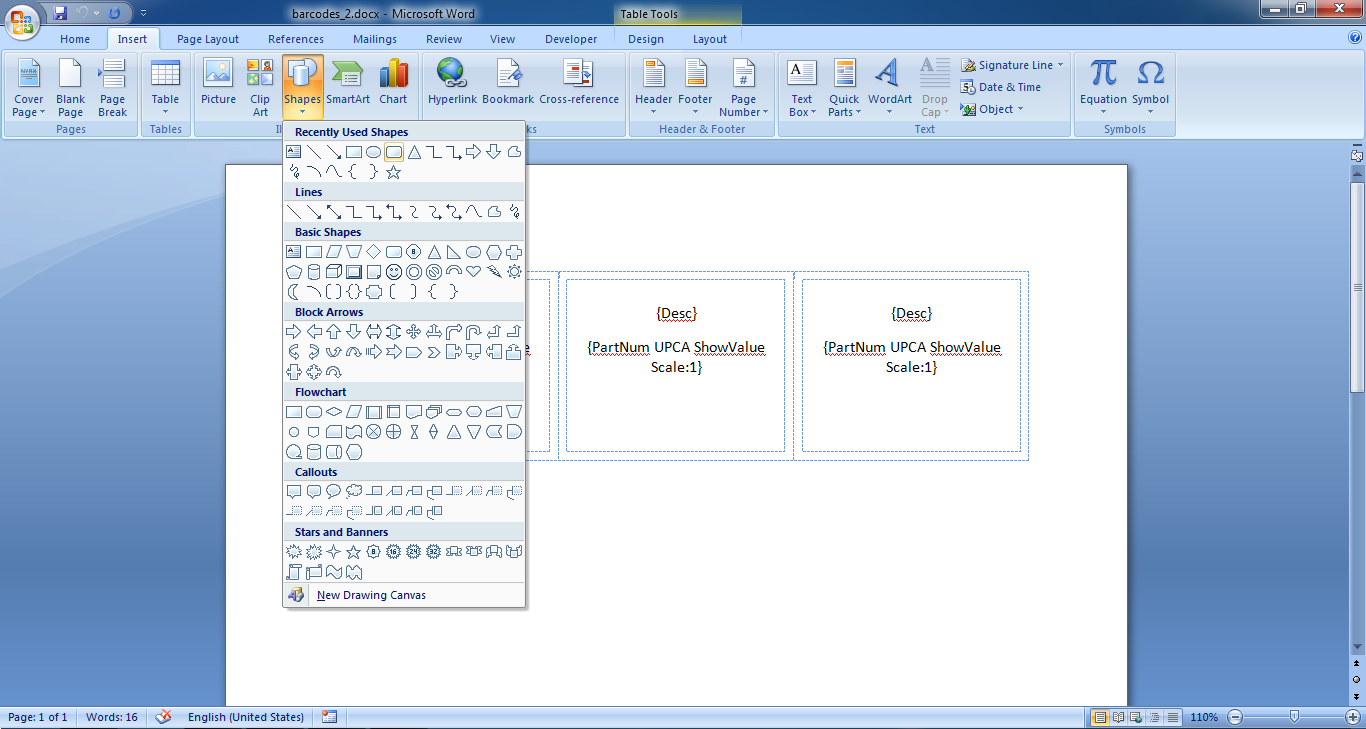Pick the Double Arrow line in Lines

point(334,212)
